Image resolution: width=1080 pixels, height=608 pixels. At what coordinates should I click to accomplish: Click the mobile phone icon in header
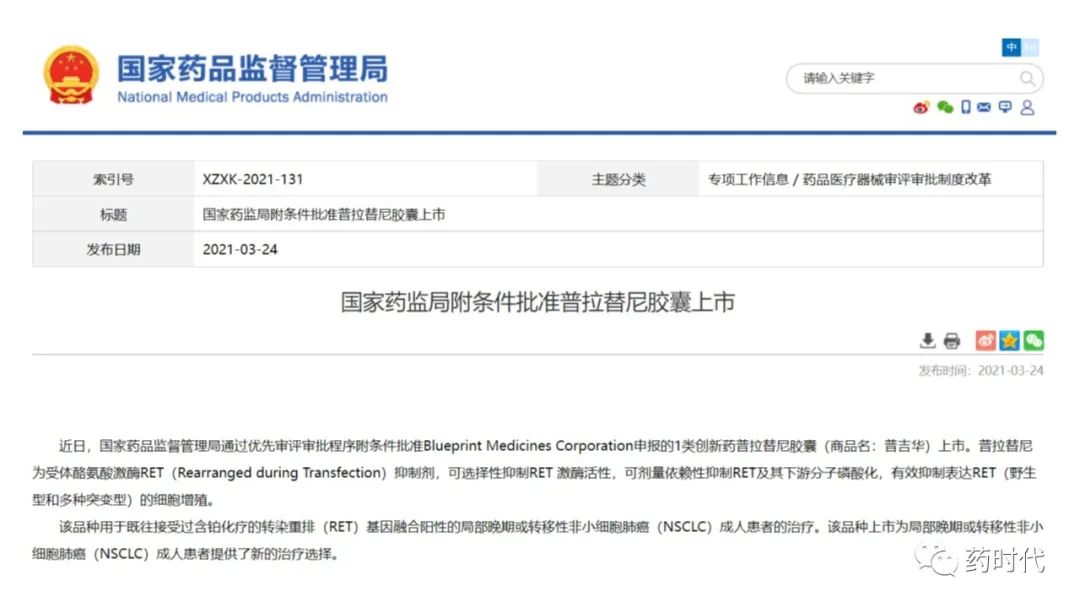click(x=966, y=107)
